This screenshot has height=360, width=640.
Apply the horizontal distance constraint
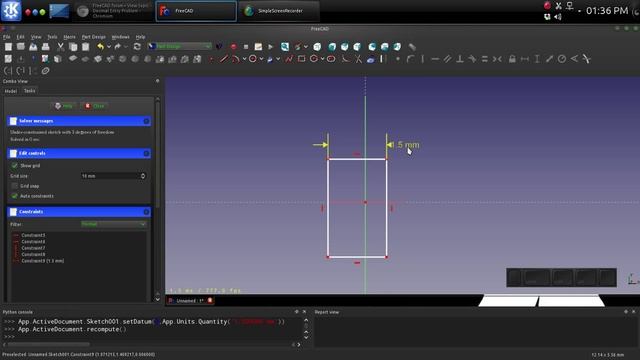coord(524,59)
